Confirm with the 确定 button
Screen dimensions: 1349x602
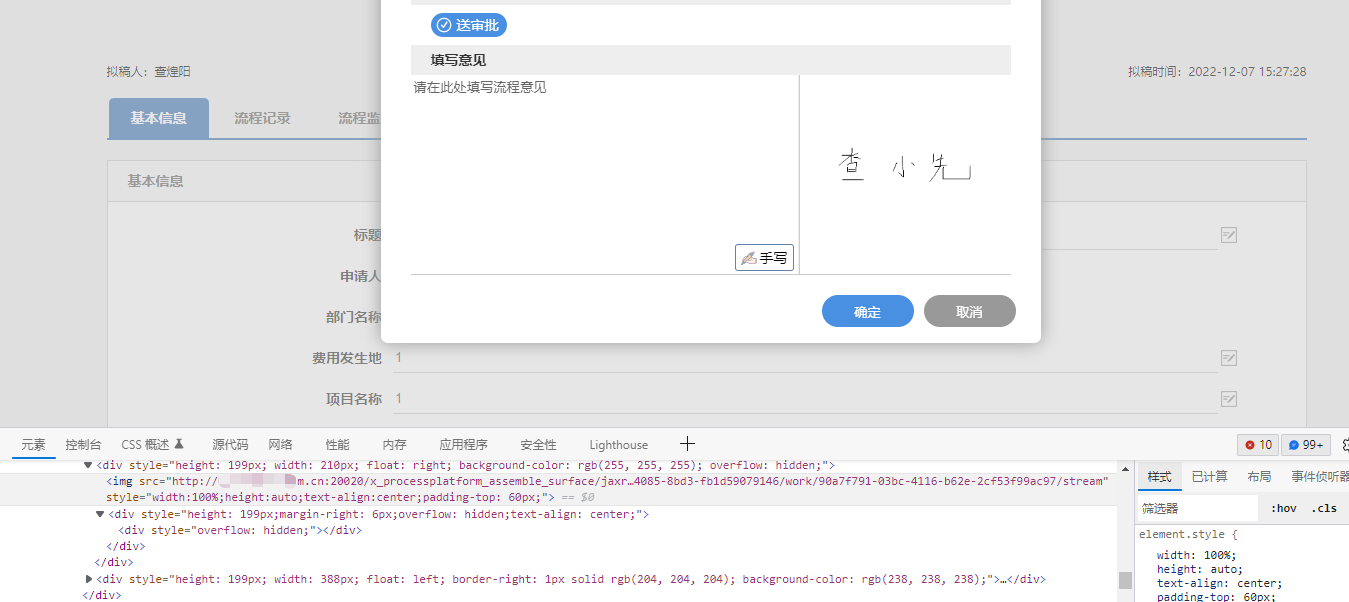(x=868, y=311)
